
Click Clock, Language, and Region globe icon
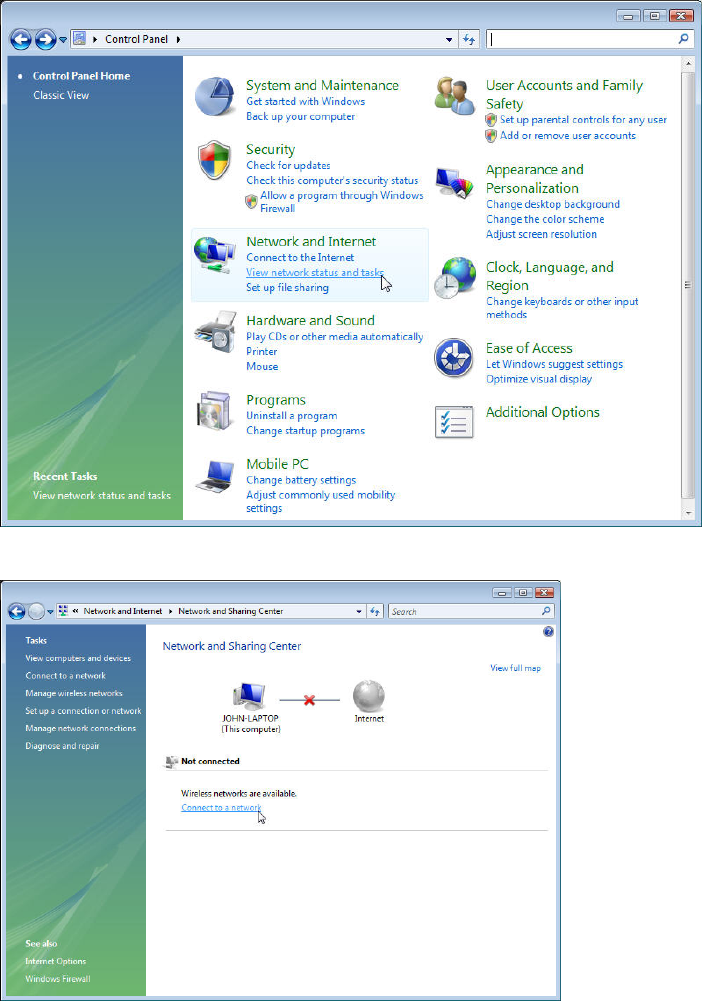coord(454,278)
